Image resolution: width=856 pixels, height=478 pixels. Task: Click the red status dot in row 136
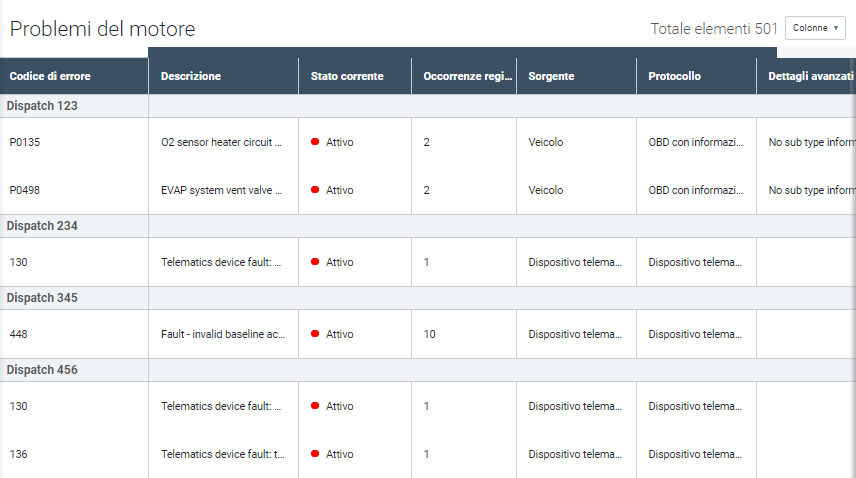click(315, 454)
